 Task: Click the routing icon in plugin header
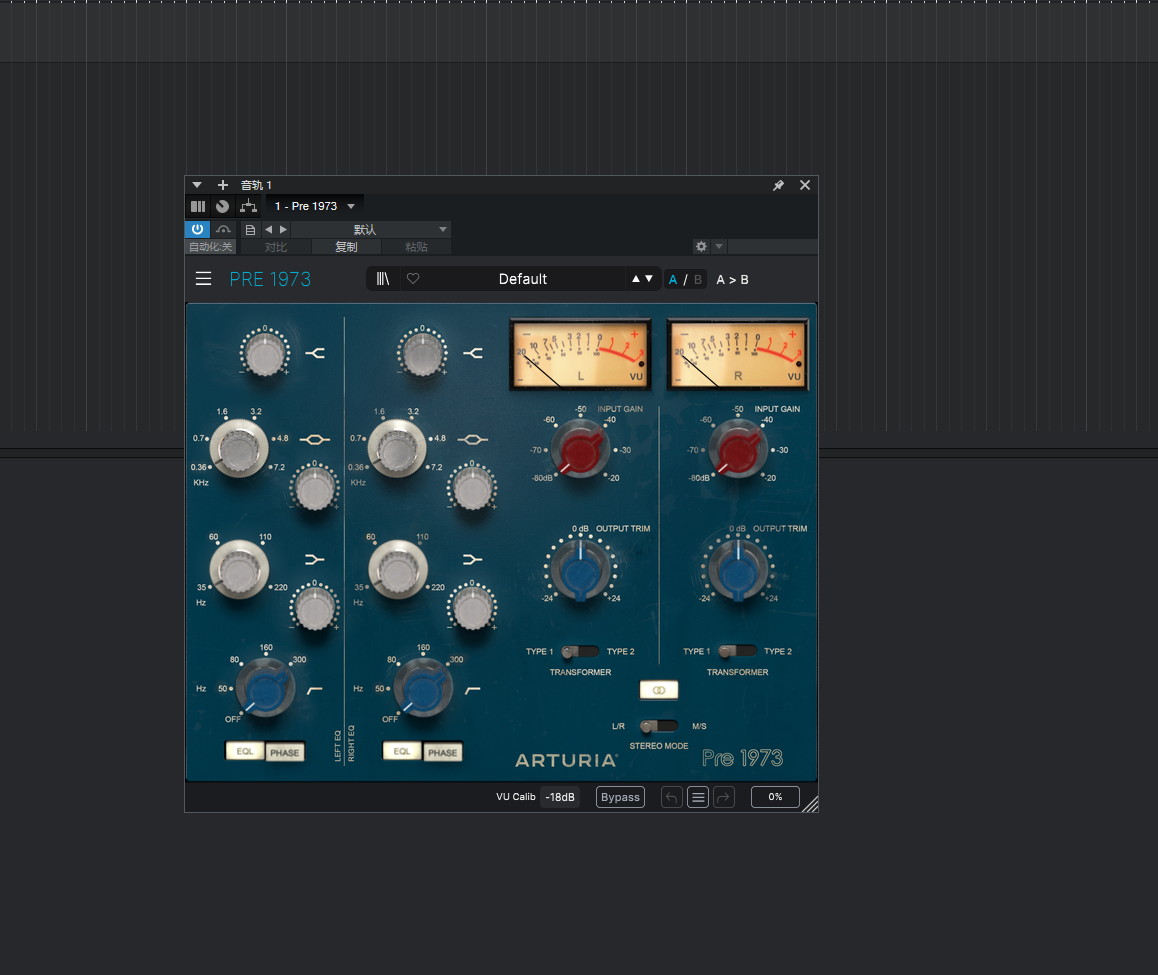(x=248, y=206)
